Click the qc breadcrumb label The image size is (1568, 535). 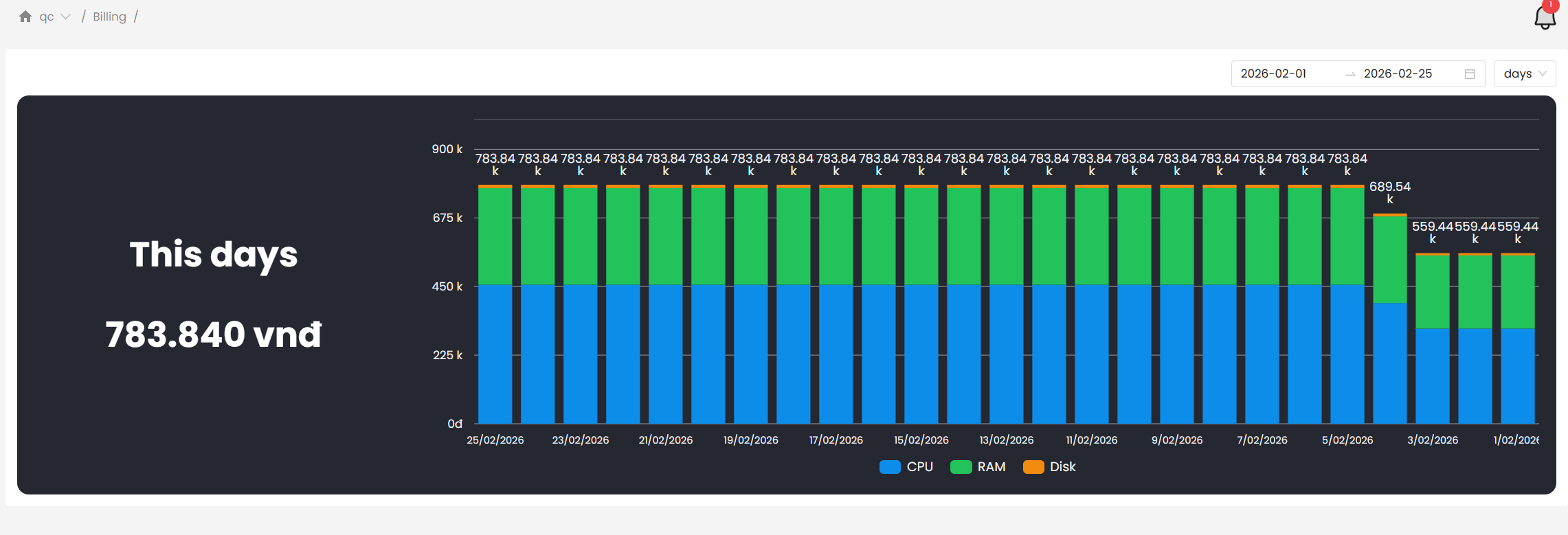coord(46,16)
